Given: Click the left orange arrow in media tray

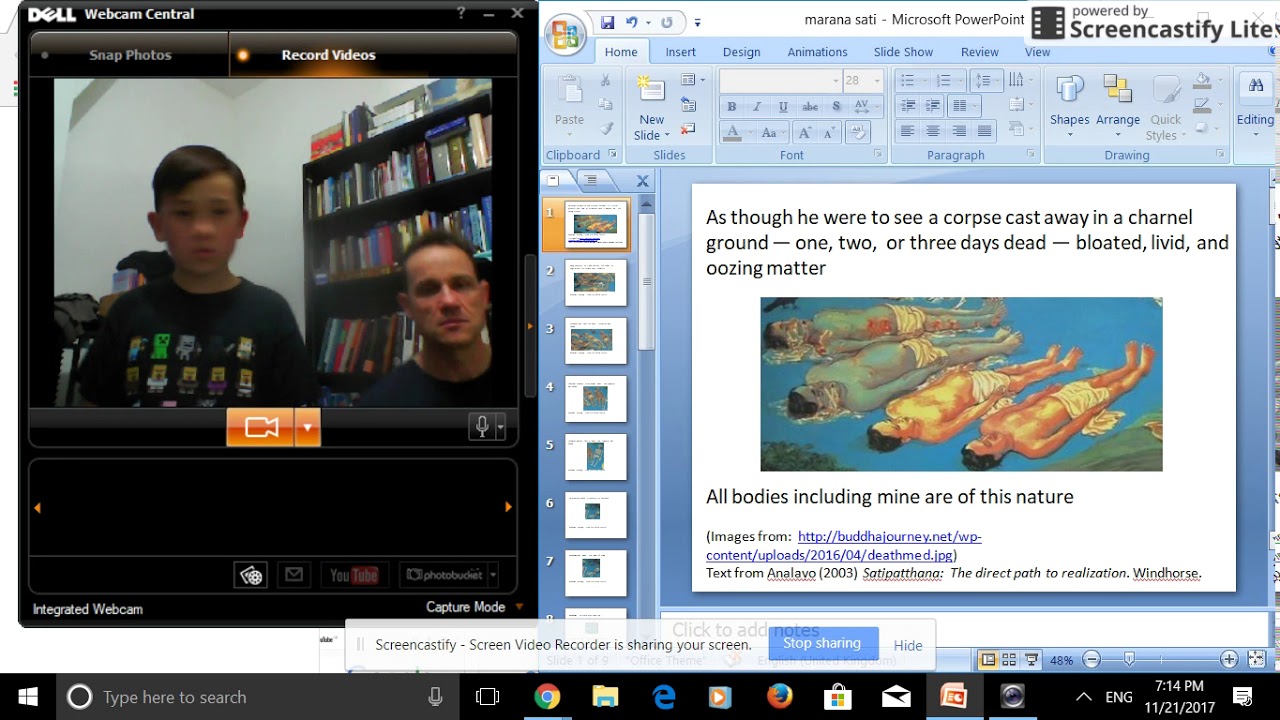Looking at the screenshot, I should tap(37, 507).
